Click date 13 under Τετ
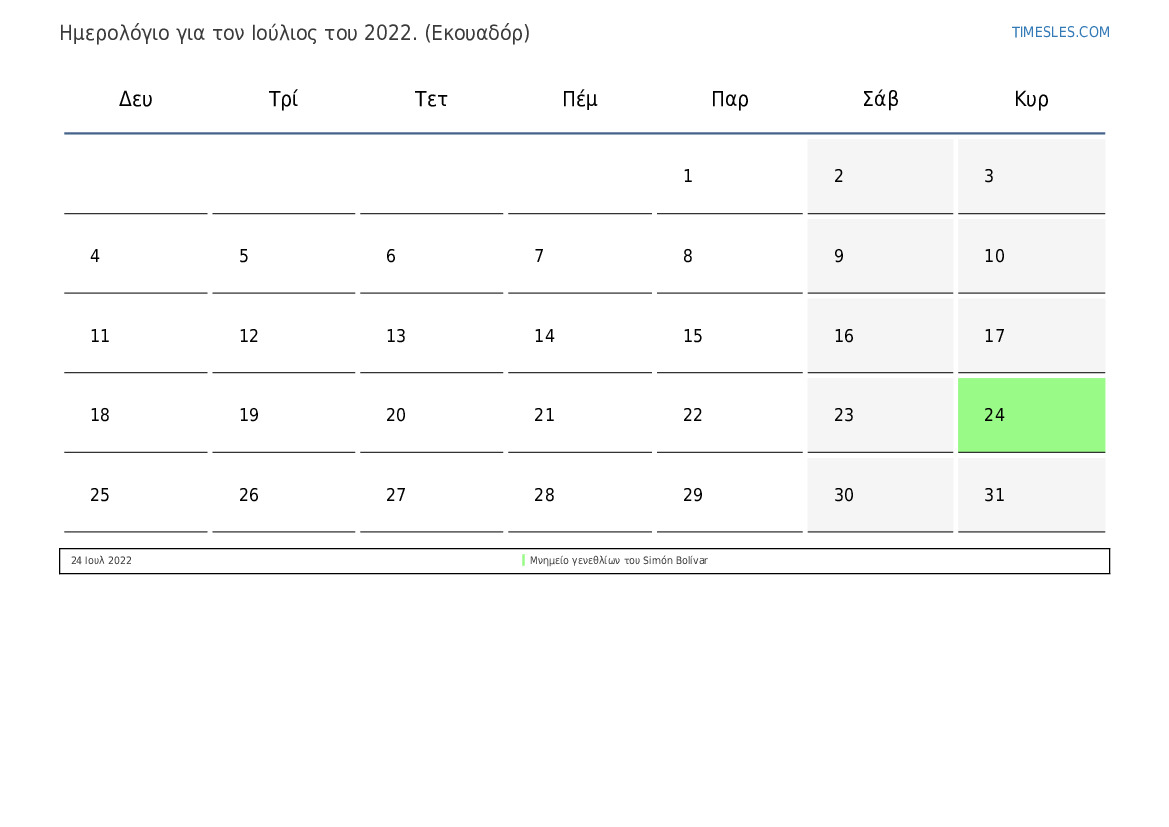Viewport: 1169px width, 827px height. coord(432,336)
